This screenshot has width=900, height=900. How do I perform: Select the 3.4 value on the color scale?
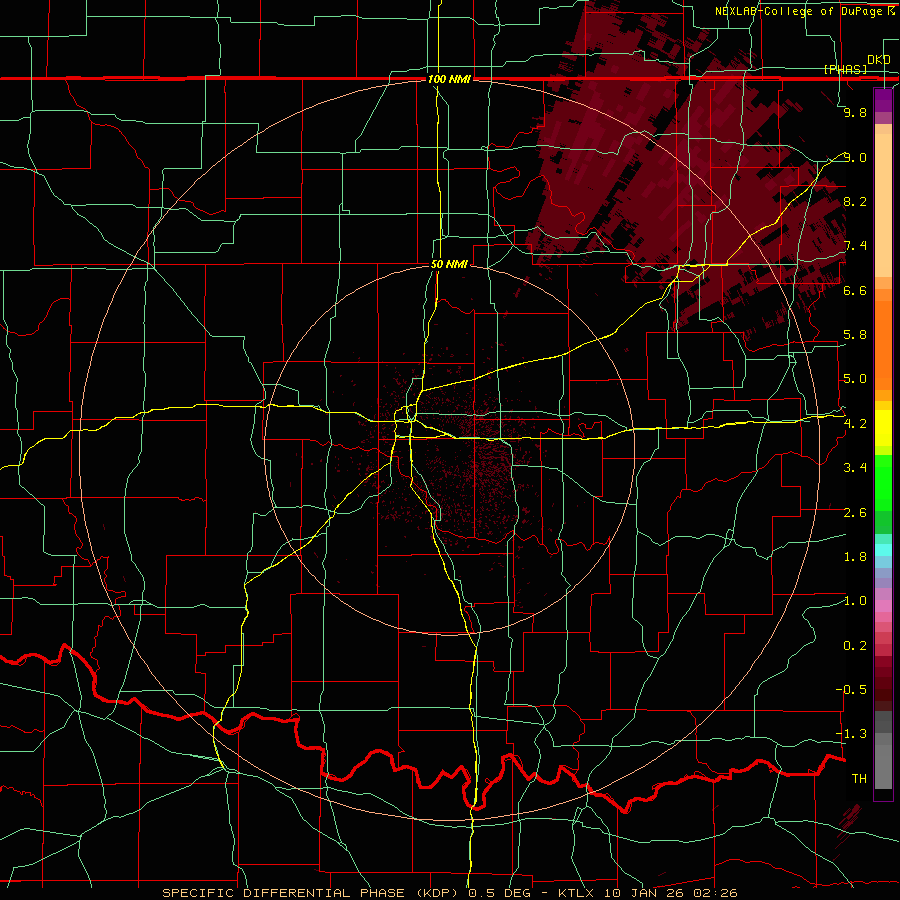pyautogui.click(x=855, y=468)
